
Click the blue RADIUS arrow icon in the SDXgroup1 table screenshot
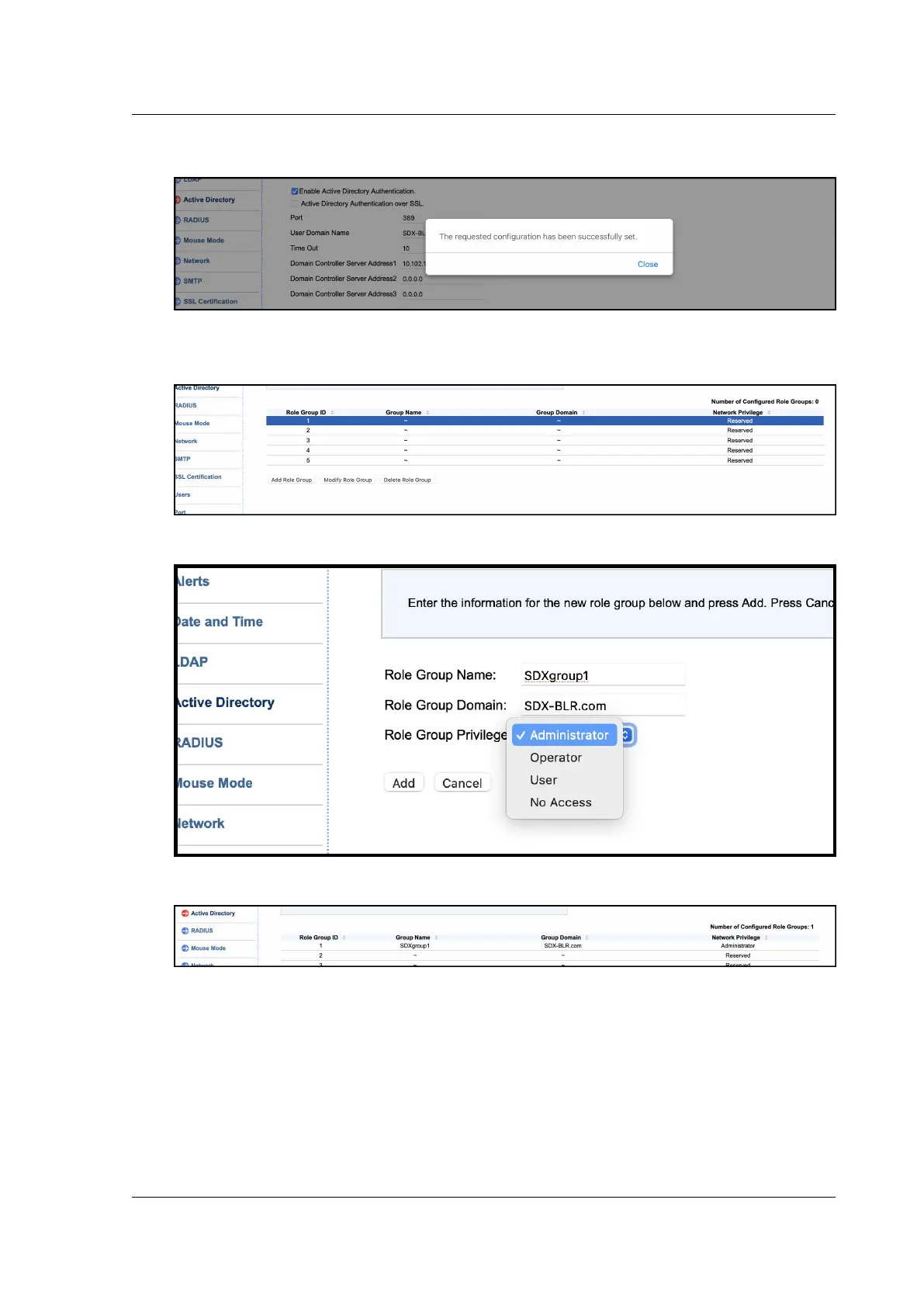(185, 931)
